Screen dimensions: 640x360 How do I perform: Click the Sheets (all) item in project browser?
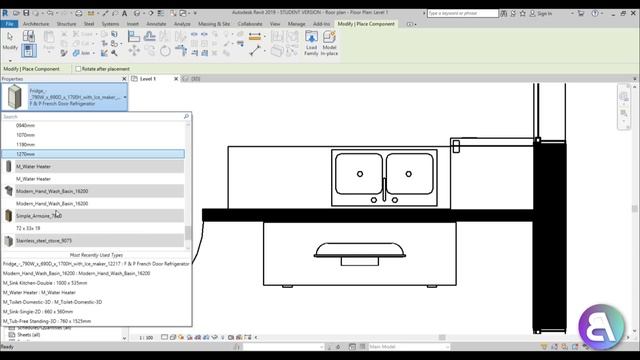coord(29,335)
